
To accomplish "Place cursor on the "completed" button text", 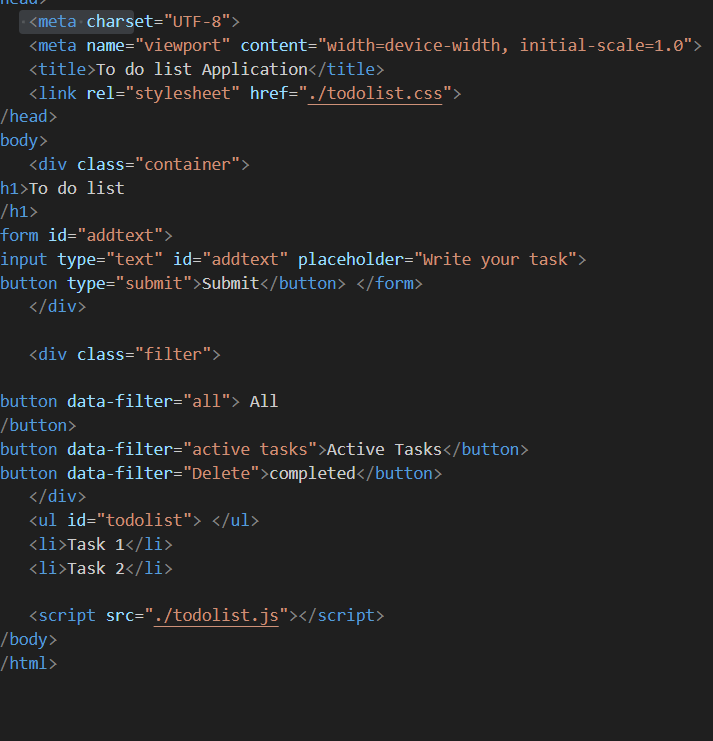I will click(x=312, y=473).
